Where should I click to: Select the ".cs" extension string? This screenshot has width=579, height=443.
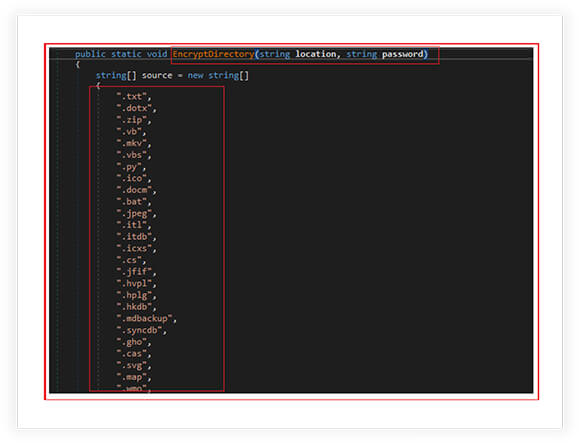point(130,260)
